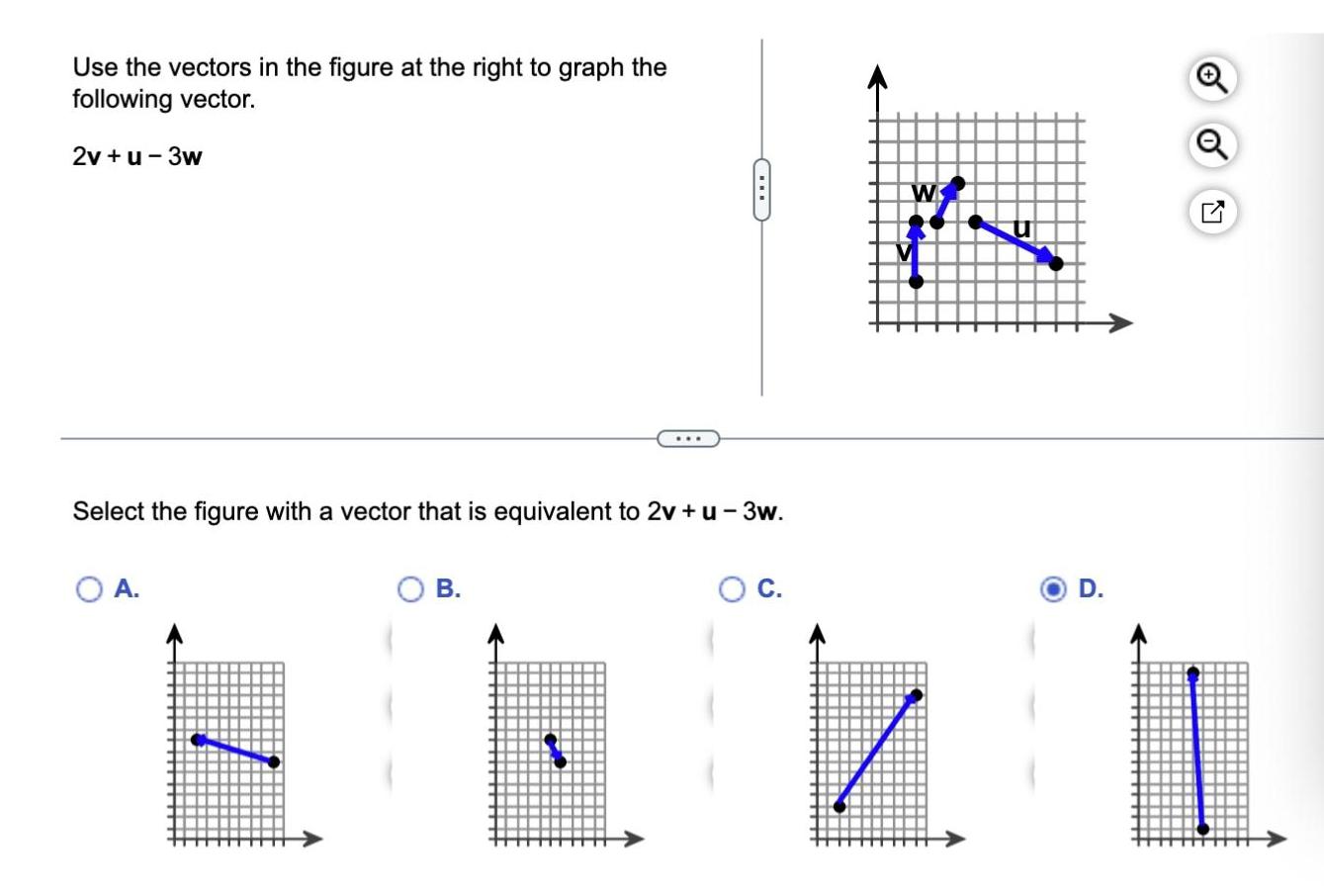Select answer choice A
Viewport: 1324px width, 896px height.
pyautogui.click(x=90, y=590)
